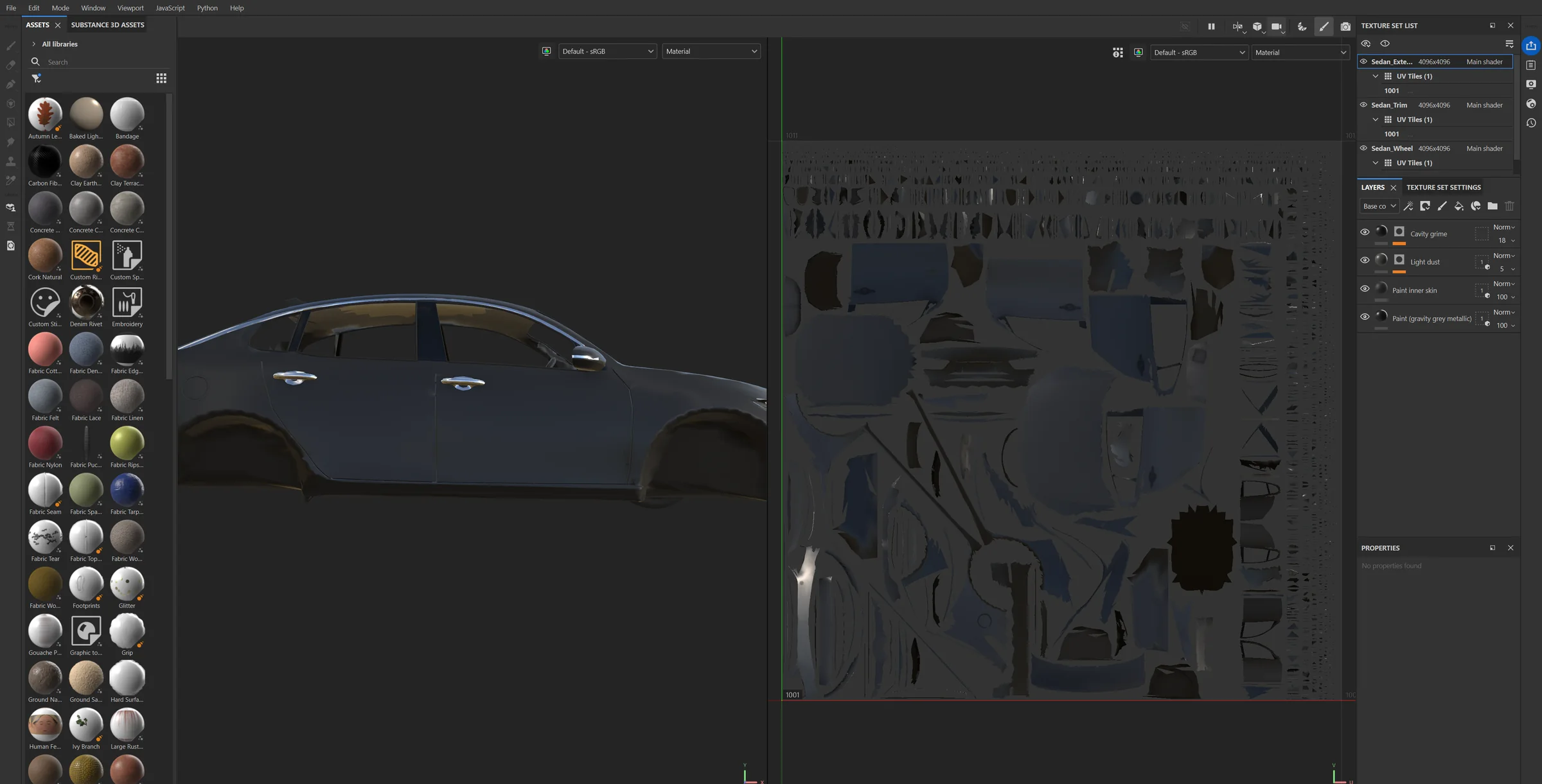Select the Carbon Fiber material thumbnail
Viewport: 1542px width, 784px height.
point(45,161)
